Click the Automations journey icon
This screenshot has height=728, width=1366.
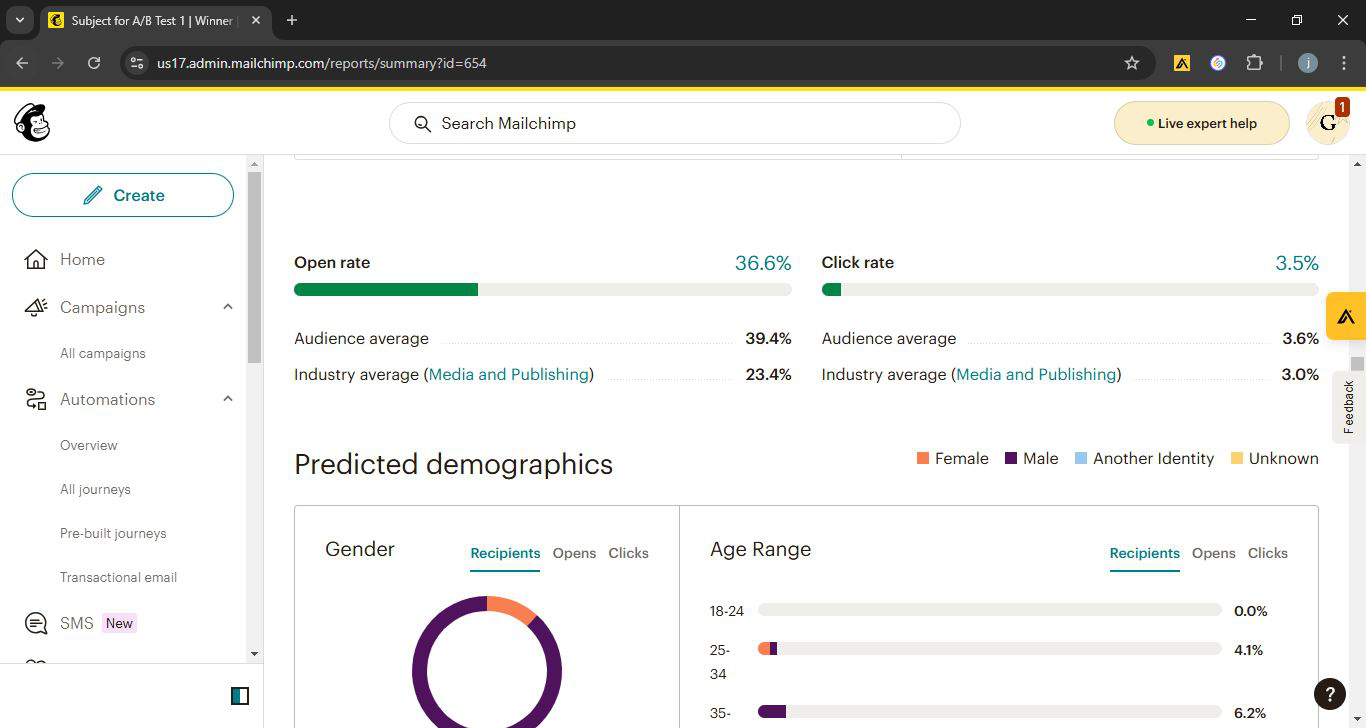click(x=36, y=400)
